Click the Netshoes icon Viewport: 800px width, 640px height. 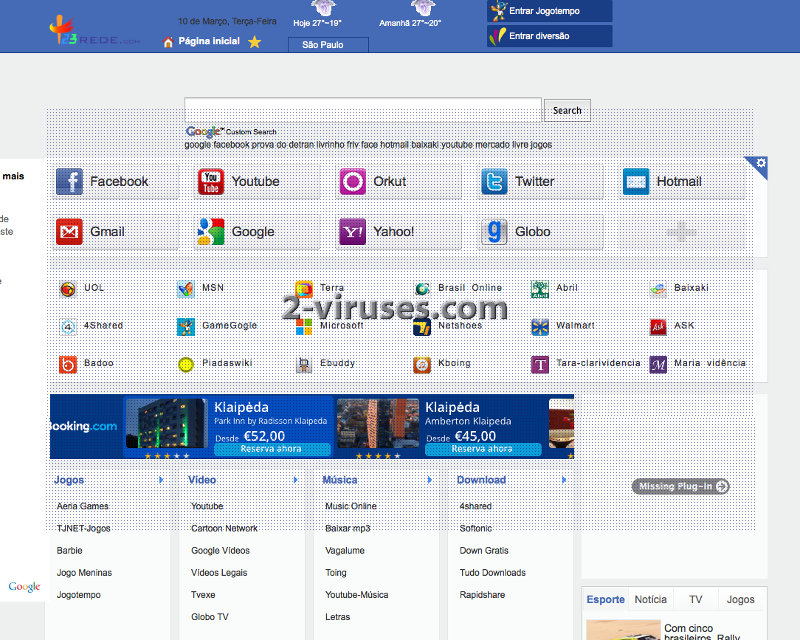(422, 327)
